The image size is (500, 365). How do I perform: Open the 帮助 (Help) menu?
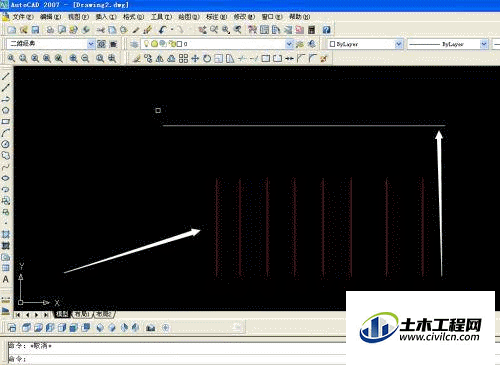(x=299, y=17)
